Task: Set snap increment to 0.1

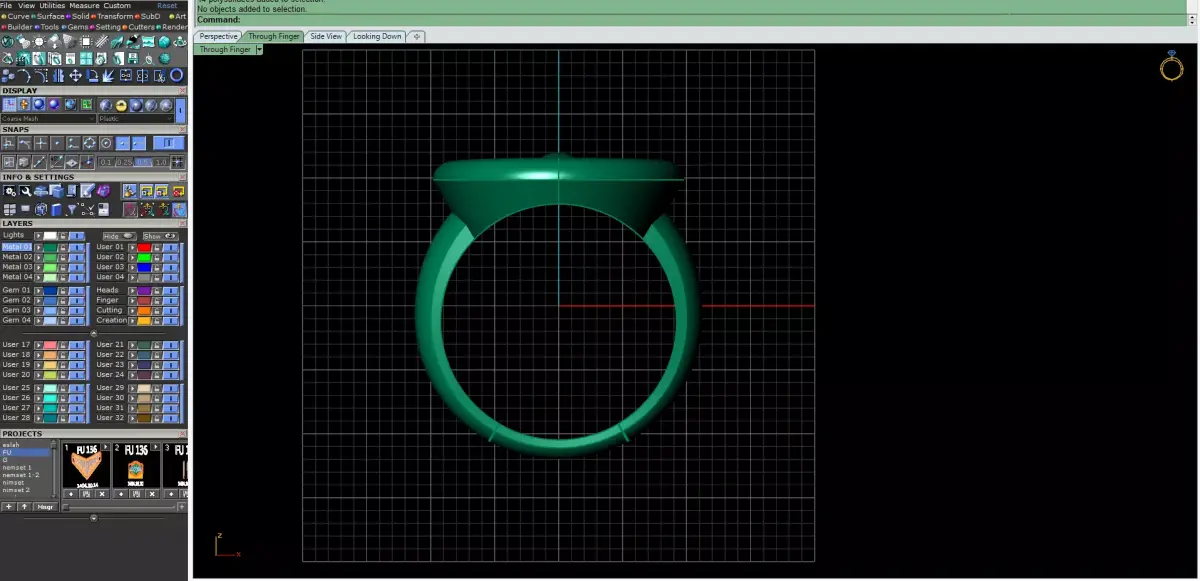Action: 106,162
